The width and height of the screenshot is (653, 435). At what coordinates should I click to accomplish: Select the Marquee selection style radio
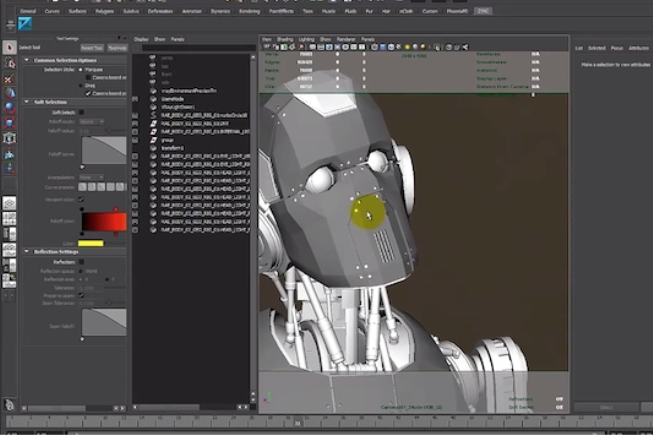pyautogui.click(x=82, y=69)
